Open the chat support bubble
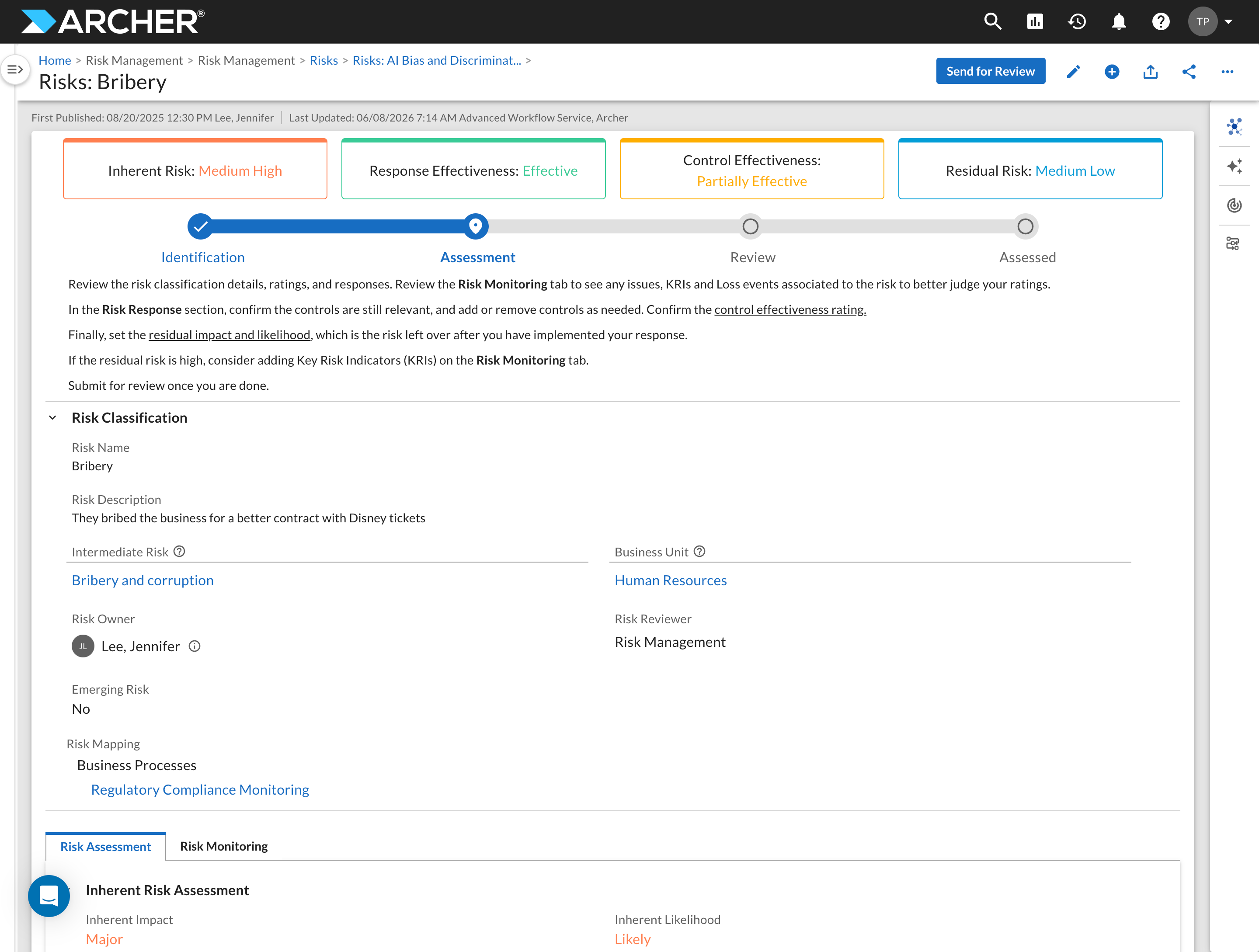1259x952 pixels. click(49, 896)
